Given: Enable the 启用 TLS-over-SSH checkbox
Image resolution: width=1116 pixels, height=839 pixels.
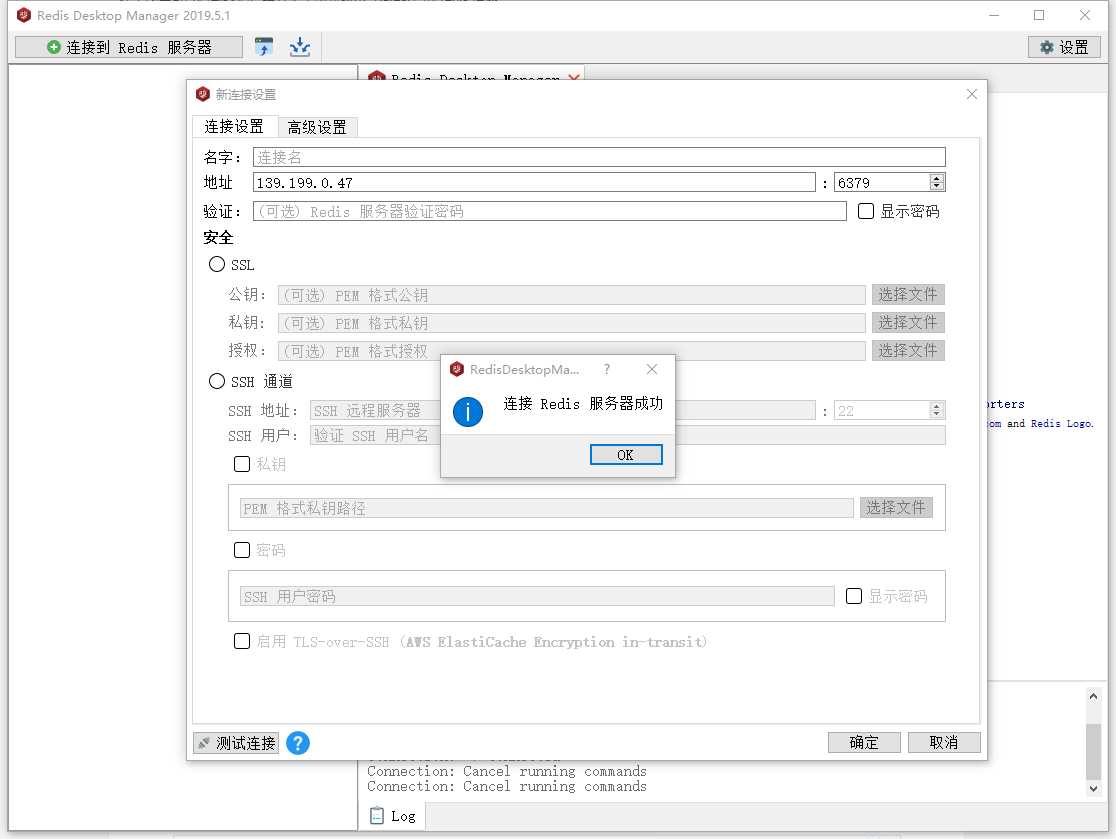Looking at the screenshot, I should point(242,641).
